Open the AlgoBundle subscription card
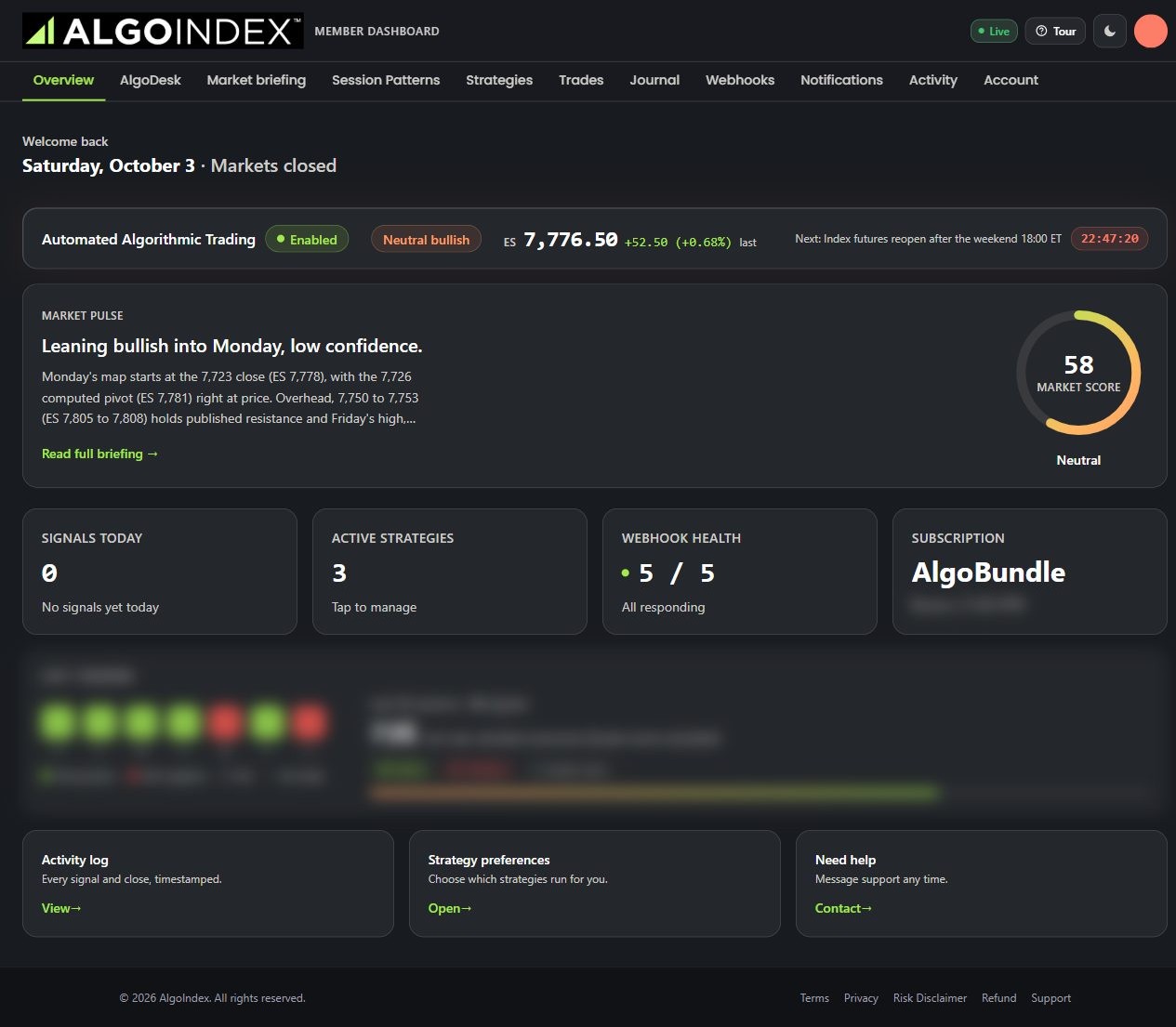 1030,572
